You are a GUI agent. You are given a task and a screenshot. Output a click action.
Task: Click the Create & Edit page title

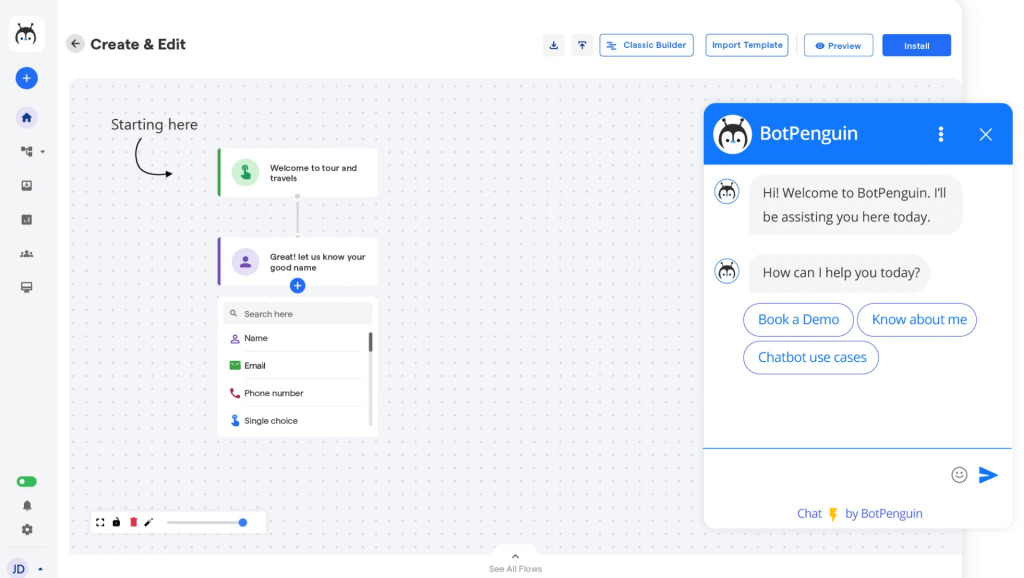(138, 44)
